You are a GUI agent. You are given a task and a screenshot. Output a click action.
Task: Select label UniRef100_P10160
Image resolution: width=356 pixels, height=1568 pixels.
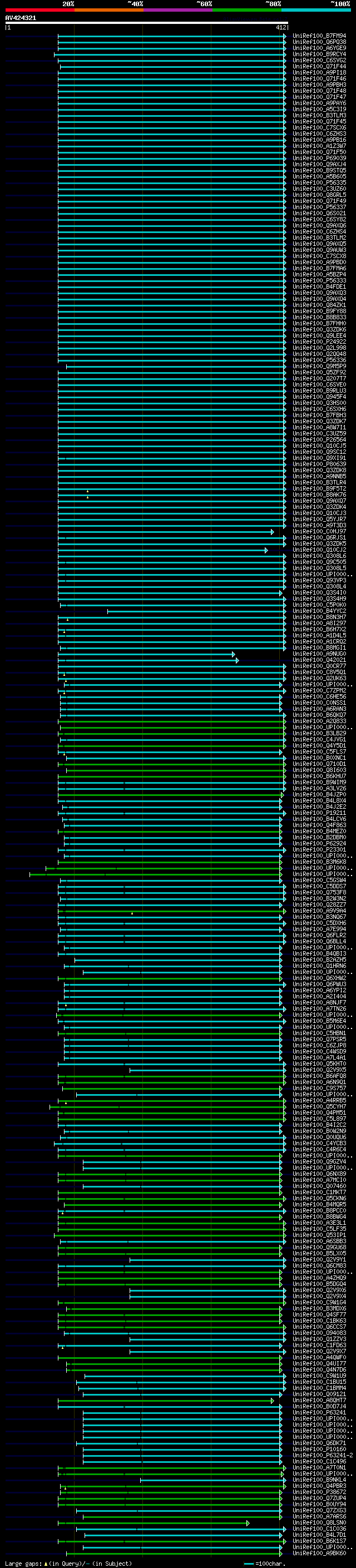pyautogui.click(x=319, y=1450)
